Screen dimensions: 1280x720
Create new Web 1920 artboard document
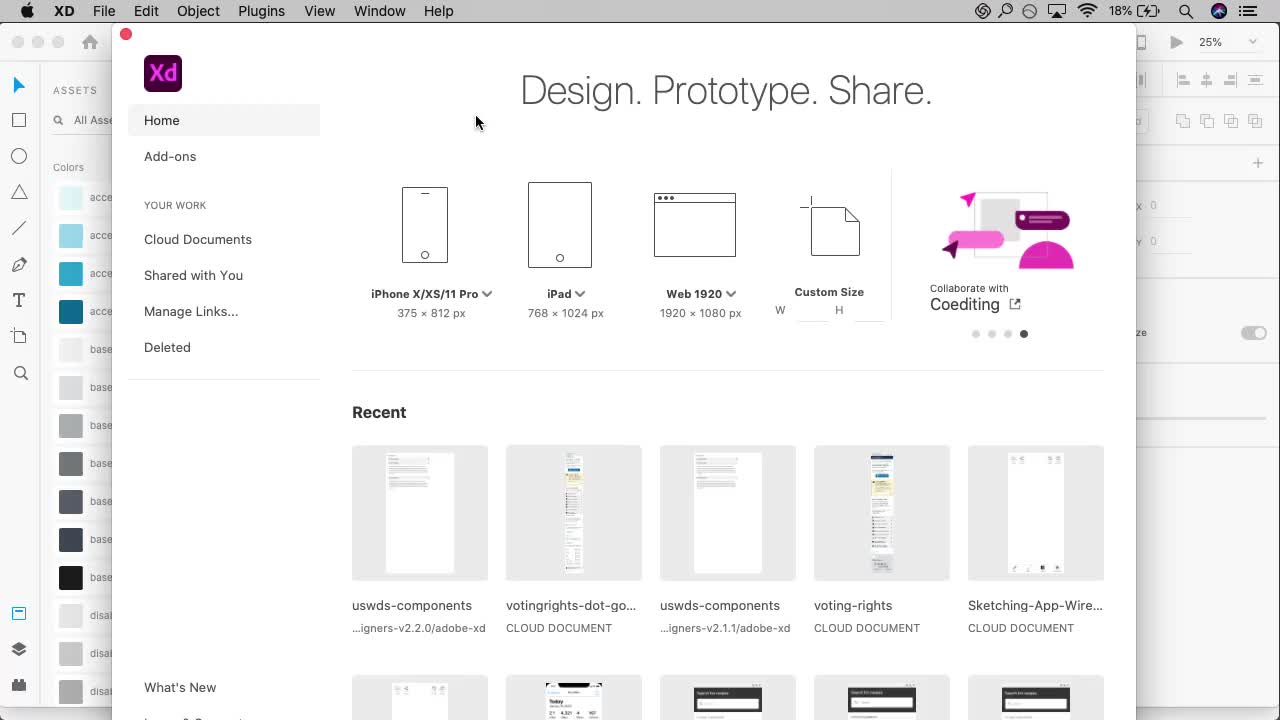695,225
